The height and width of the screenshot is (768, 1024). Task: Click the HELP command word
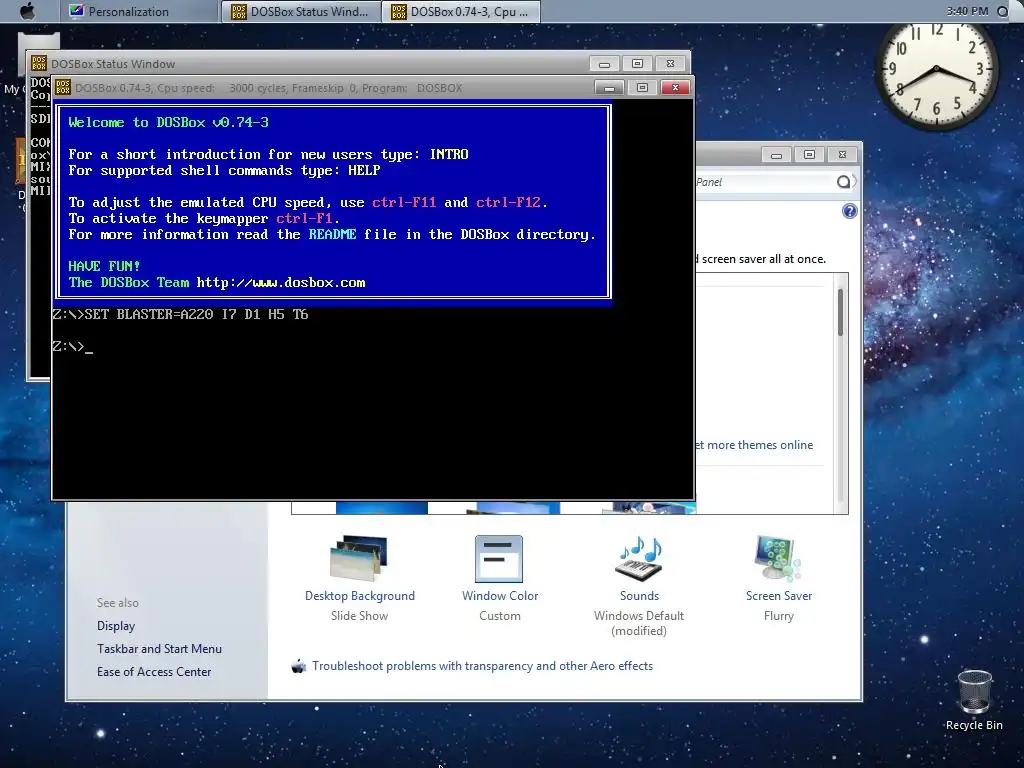(x=364, y=170)
